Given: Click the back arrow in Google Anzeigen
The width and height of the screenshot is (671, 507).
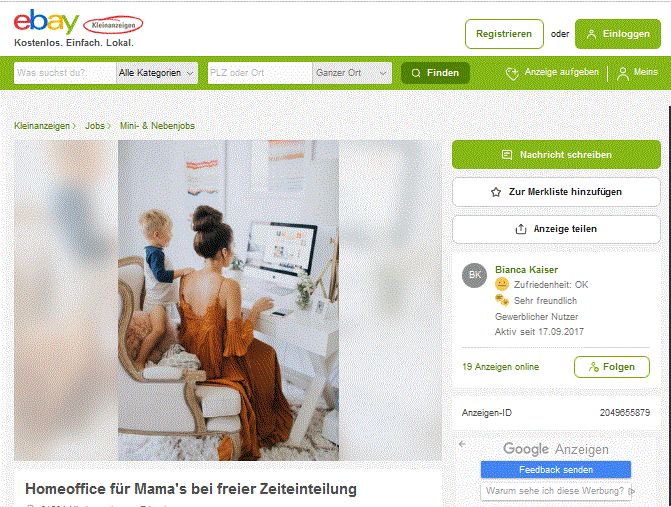Looking at the screenshot, I should tap(462, 444).
